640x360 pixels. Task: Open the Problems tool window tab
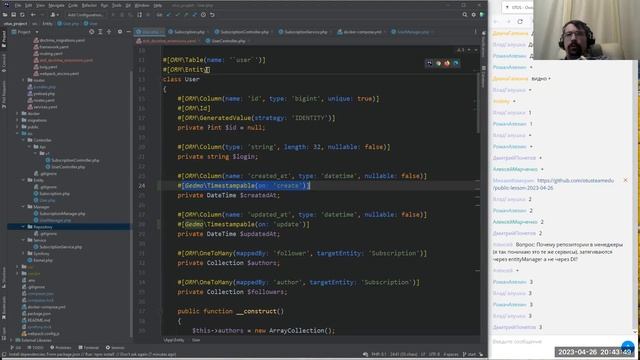pyautogui.click(x=60, y=348)
